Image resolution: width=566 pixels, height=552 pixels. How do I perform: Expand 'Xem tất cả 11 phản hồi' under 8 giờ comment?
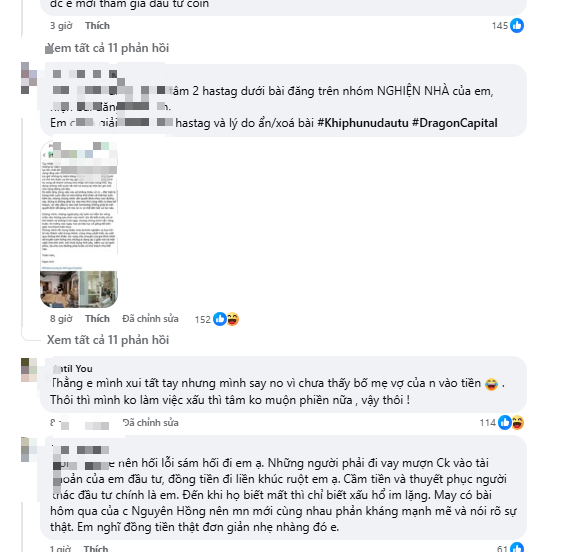(x=108, y=340)
